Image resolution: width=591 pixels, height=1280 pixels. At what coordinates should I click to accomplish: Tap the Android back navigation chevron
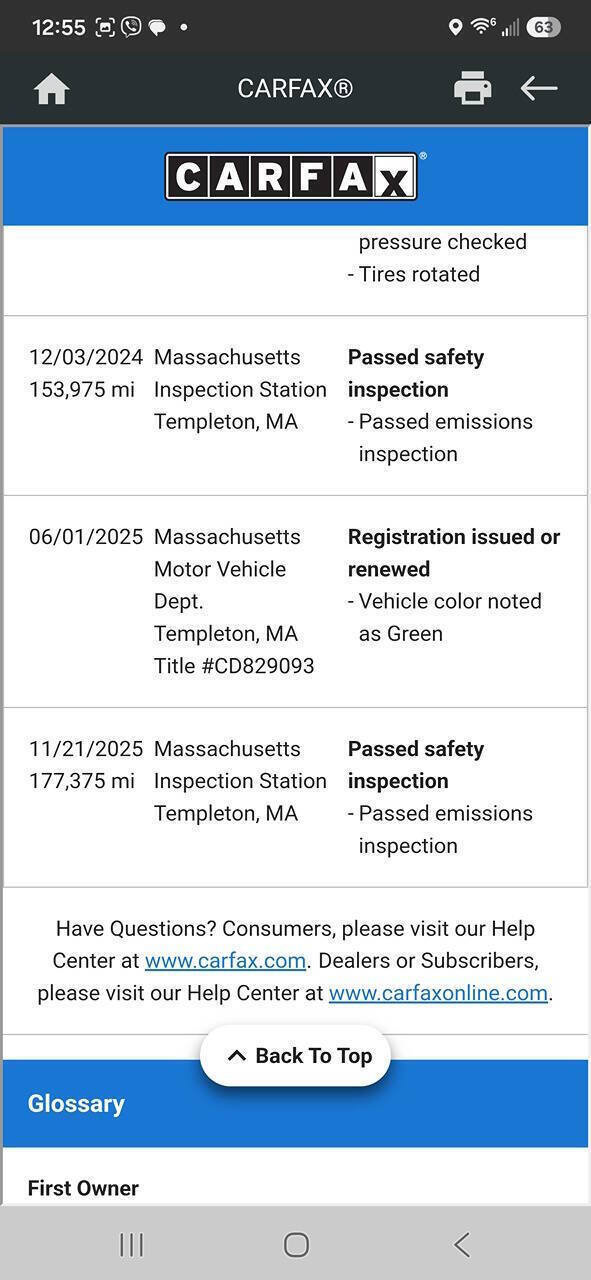tap(461, 1244)
